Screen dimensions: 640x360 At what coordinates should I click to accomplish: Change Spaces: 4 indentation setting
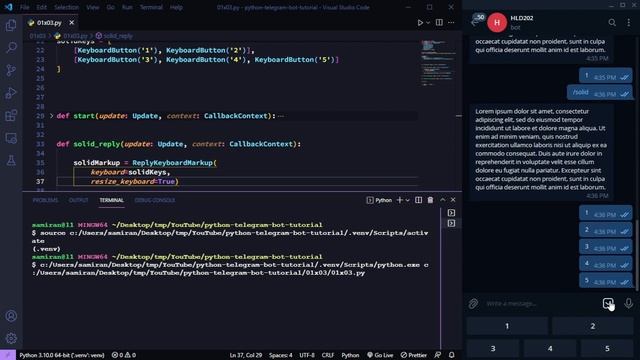(x=280, y=355)
